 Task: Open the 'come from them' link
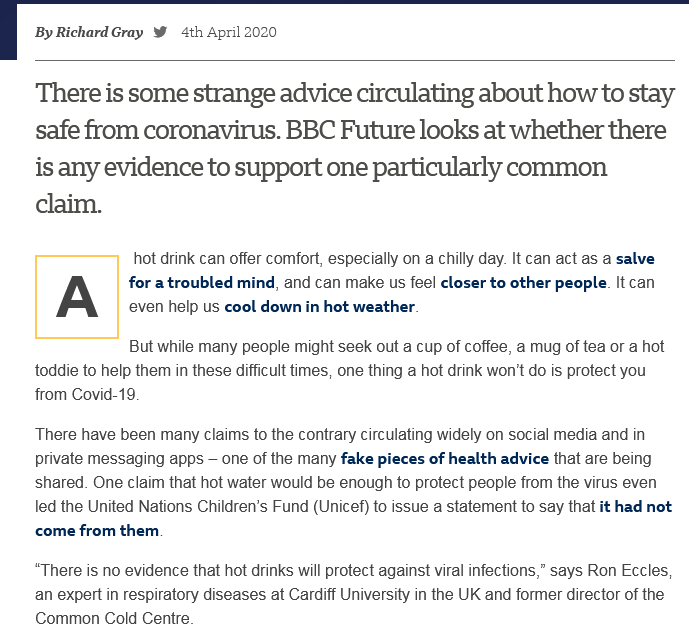[97, 531]
